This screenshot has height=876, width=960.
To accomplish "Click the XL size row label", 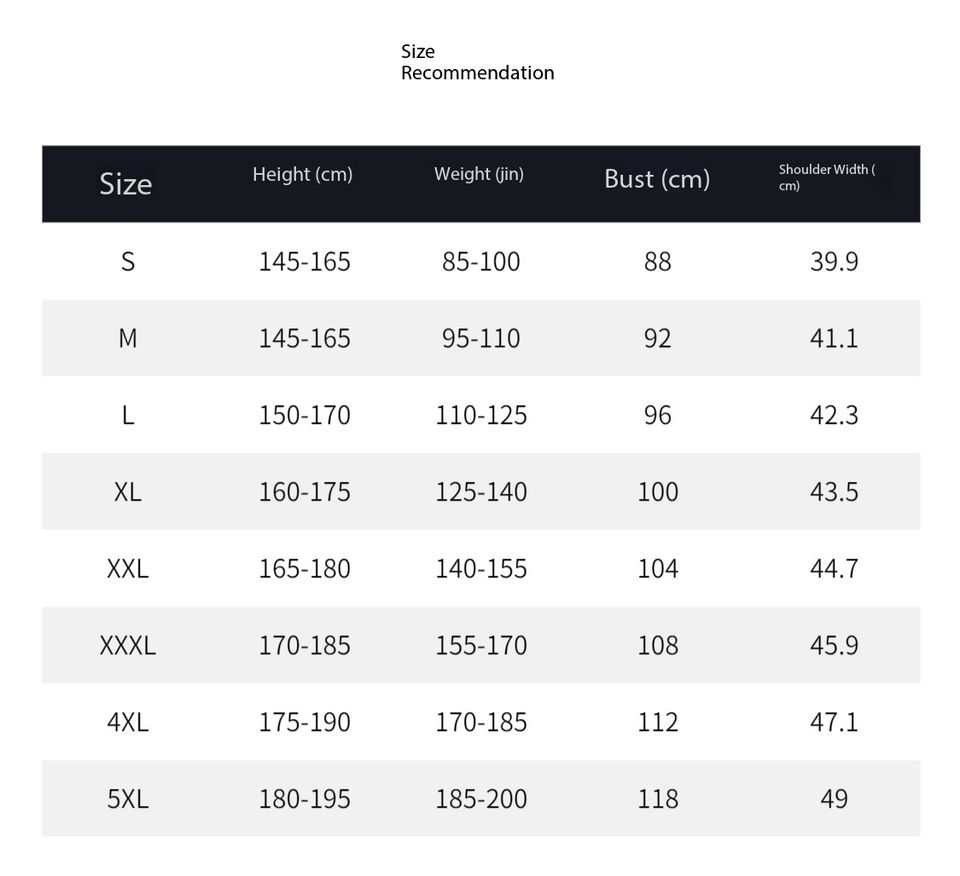I will [x=128, y=492].
